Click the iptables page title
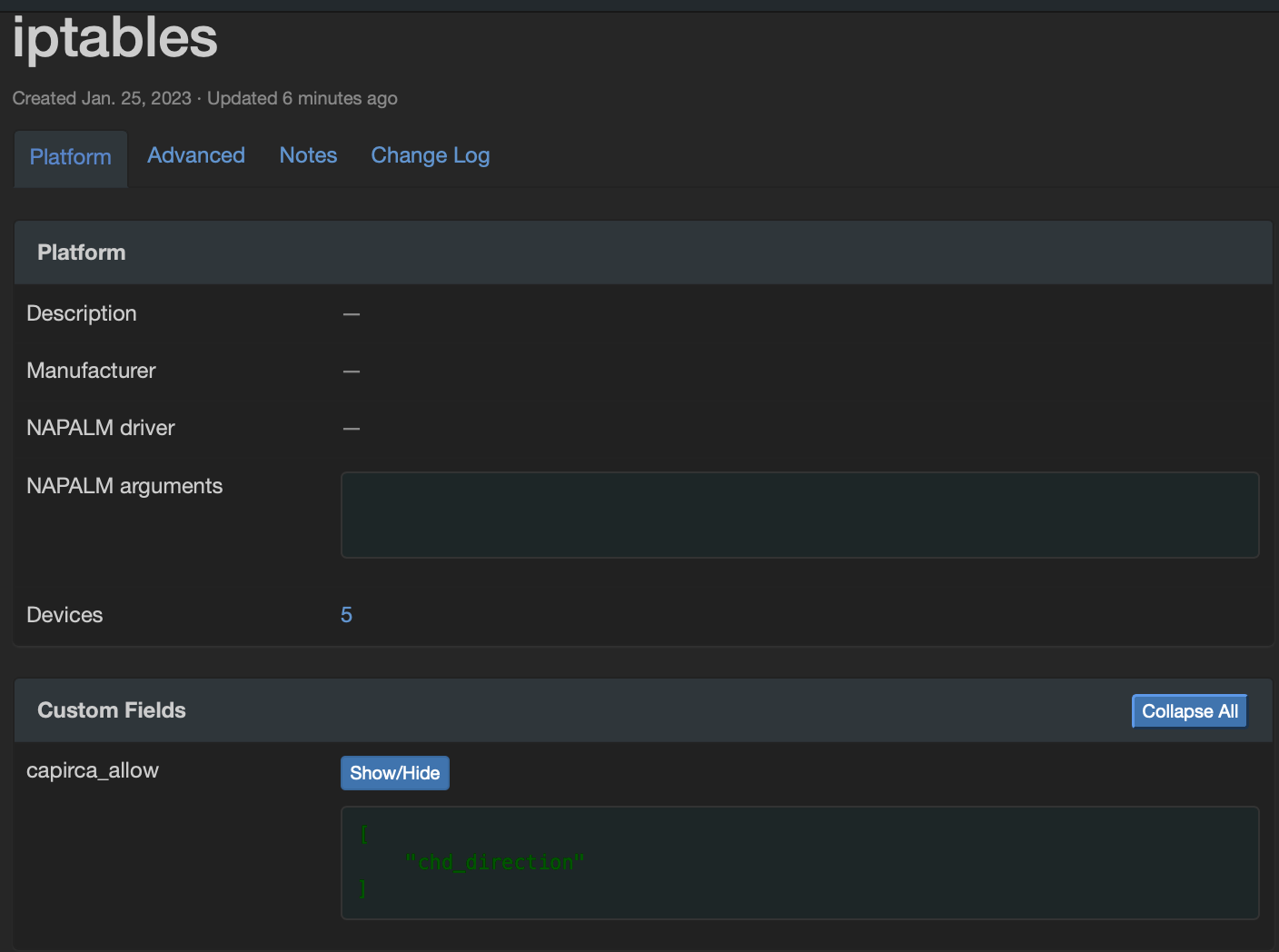This screenshot has height=952, width=1279. pyautogui.click(x=114, y=38)
